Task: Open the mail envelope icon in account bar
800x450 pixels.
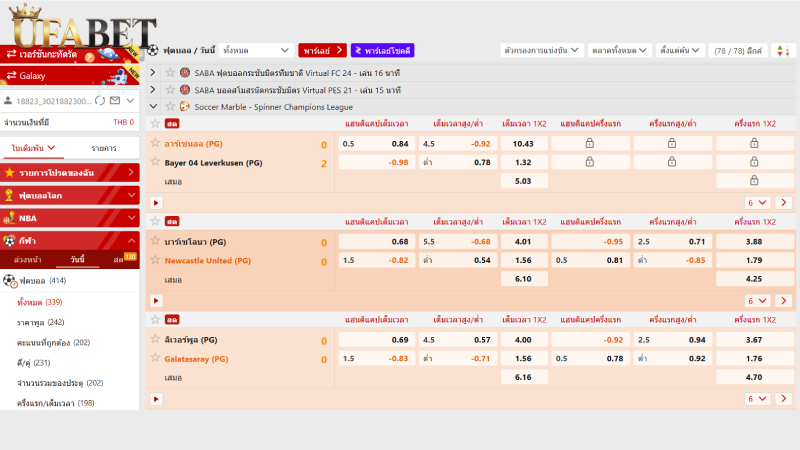Action: (115, 101)
